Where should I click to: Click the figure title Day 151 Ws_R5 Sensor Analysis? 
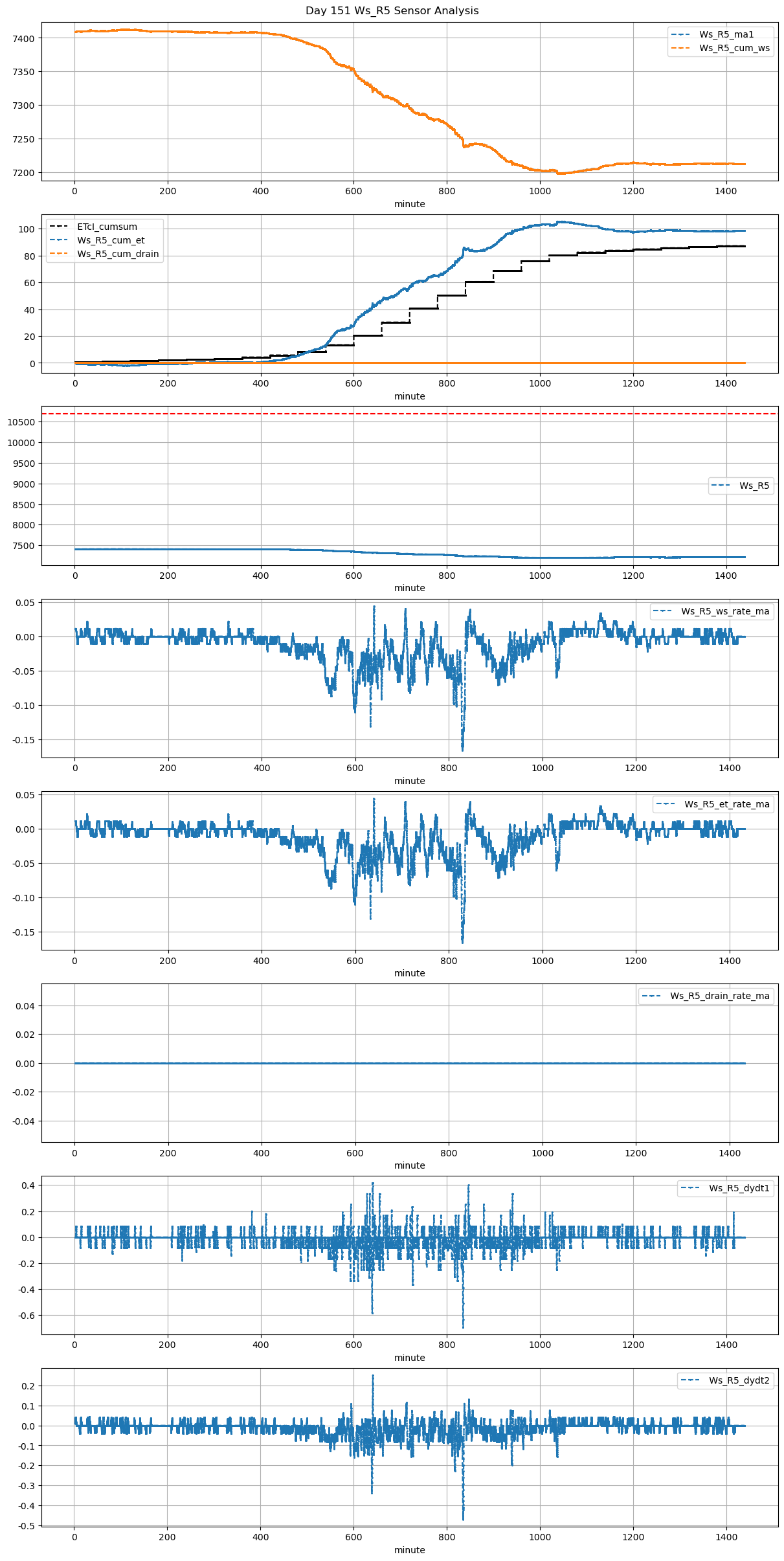[x=392, y=11]
